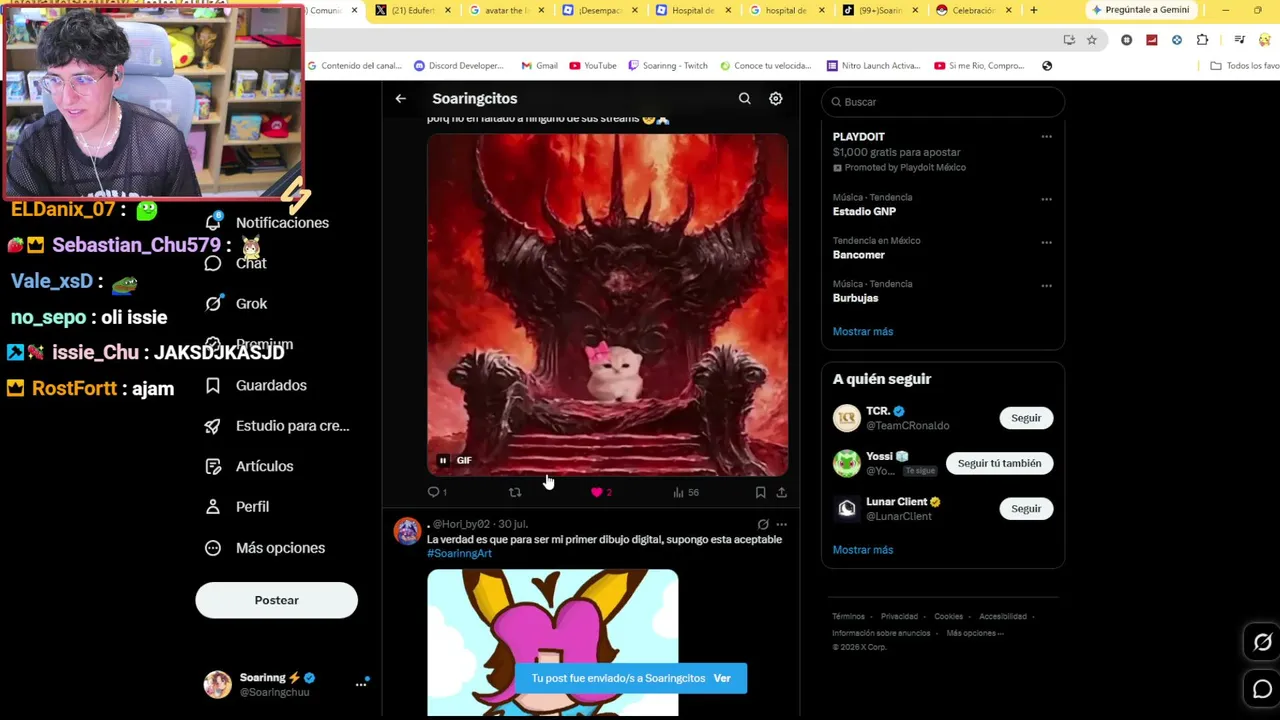Open the Bancomer trend
Image resolution: width=1280 pixels, height=720 pixels.
click(859, 255)
